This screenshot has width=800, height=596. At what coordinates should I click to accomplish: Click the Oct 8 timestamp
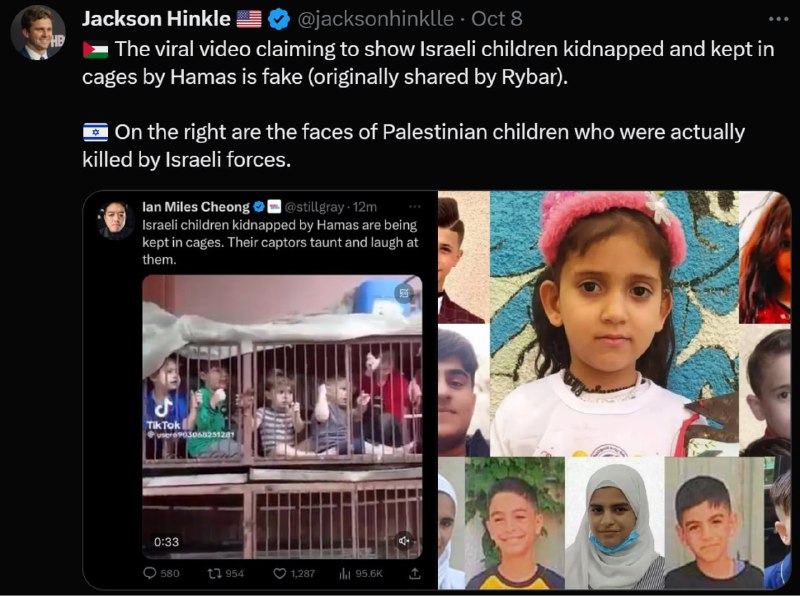[496, 19]
